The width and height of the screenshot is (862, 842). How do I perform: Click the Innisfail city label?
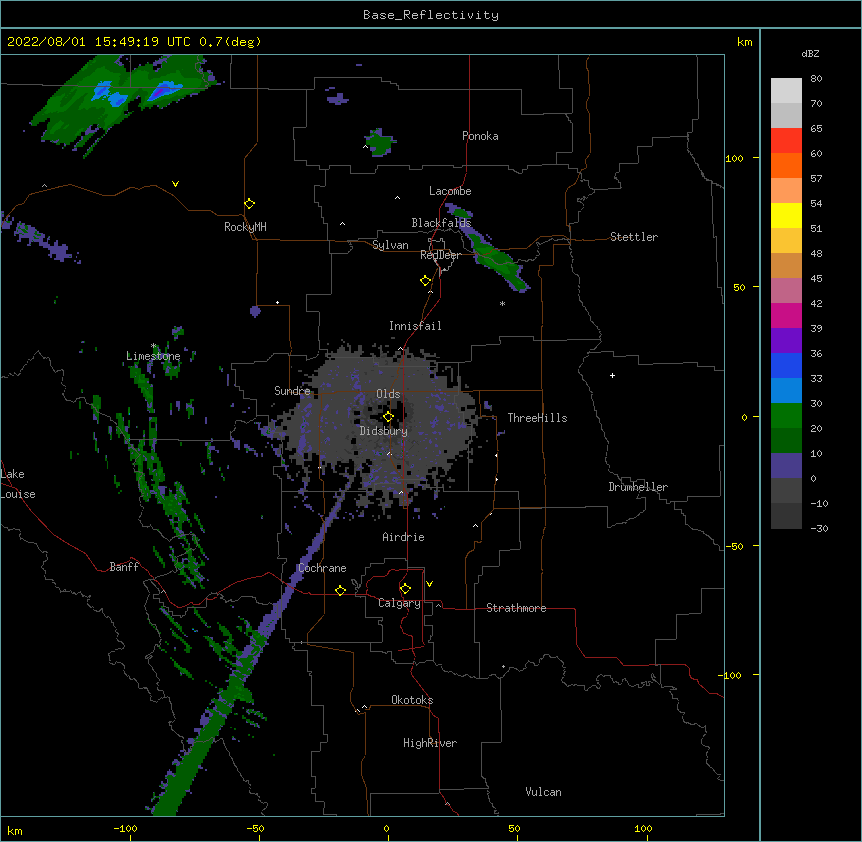(x=415, y=326)
